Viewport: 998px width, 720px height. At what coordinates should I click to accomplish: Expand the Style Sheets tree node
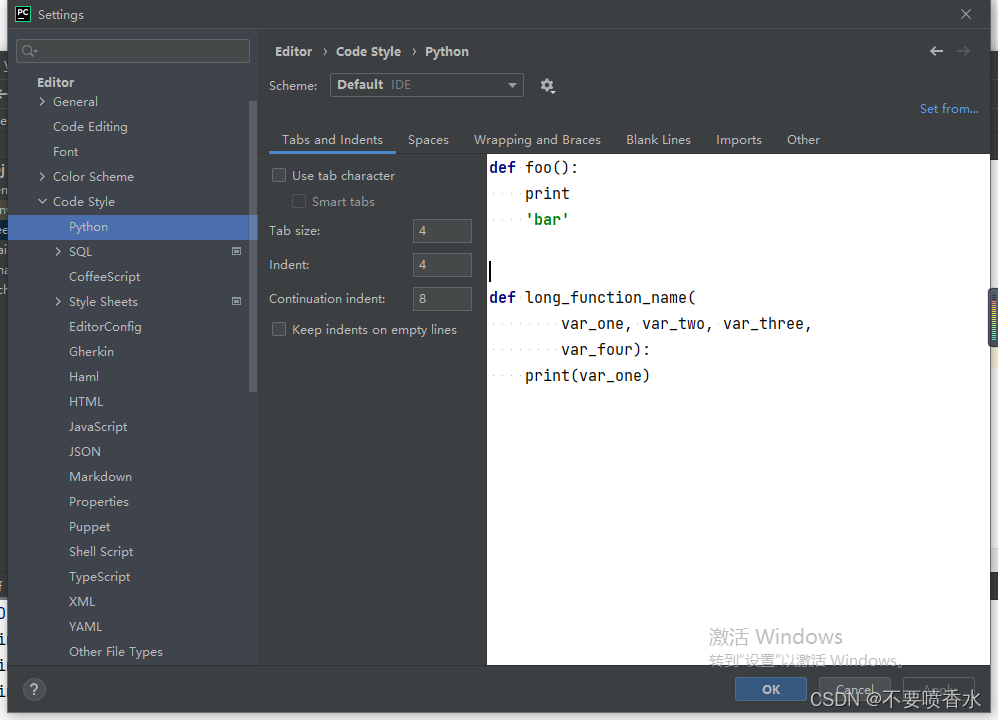click(x=58, y=301)
